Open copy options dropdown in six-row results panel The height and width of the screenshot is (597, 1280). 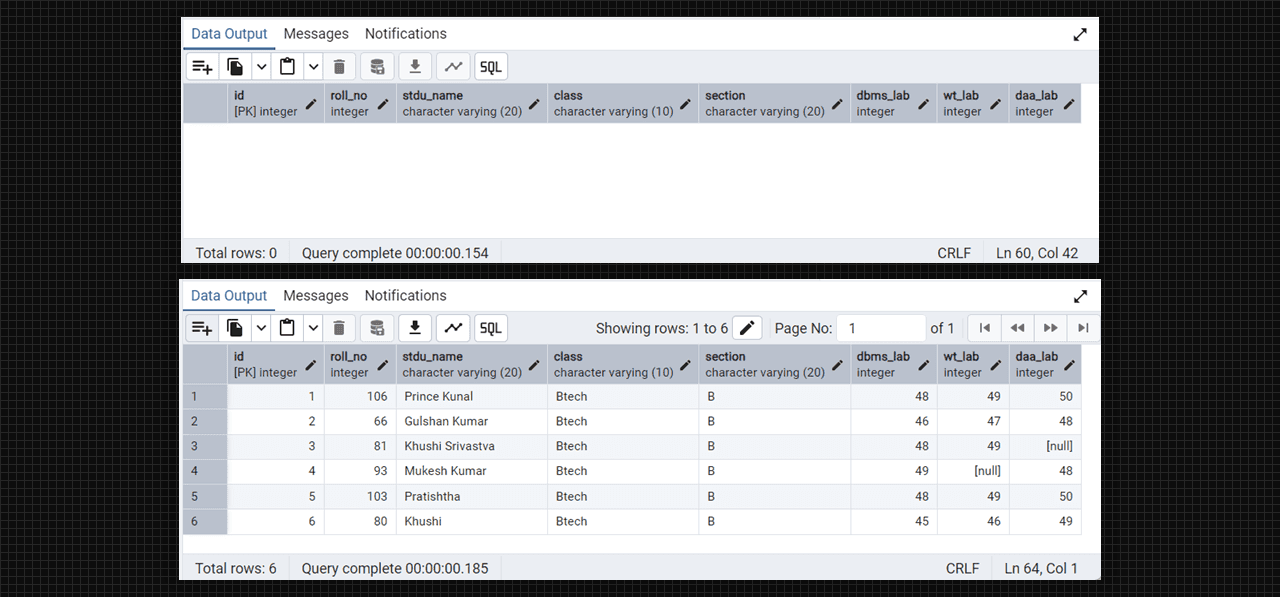pos(261,328)
